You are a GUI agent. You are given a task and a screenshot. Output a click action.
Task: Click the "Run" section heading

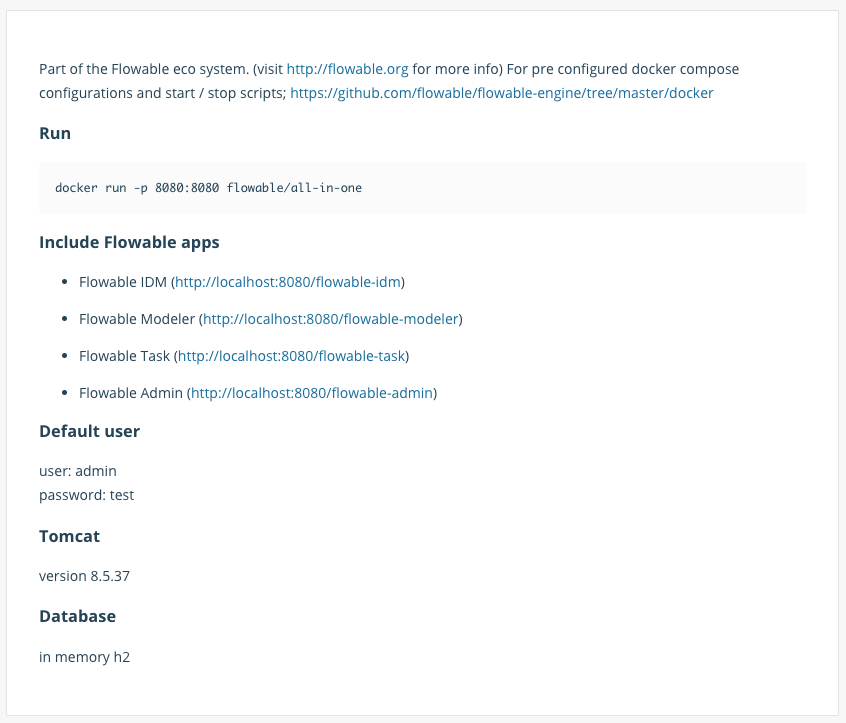pyautogui.click(x=55, y=133)
